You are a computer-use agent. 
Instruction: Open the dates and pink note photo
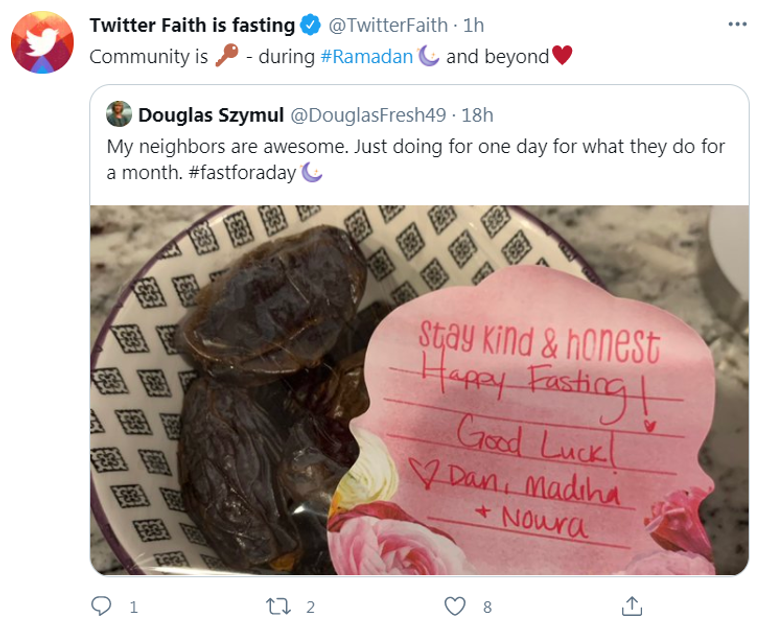point(419,390)
